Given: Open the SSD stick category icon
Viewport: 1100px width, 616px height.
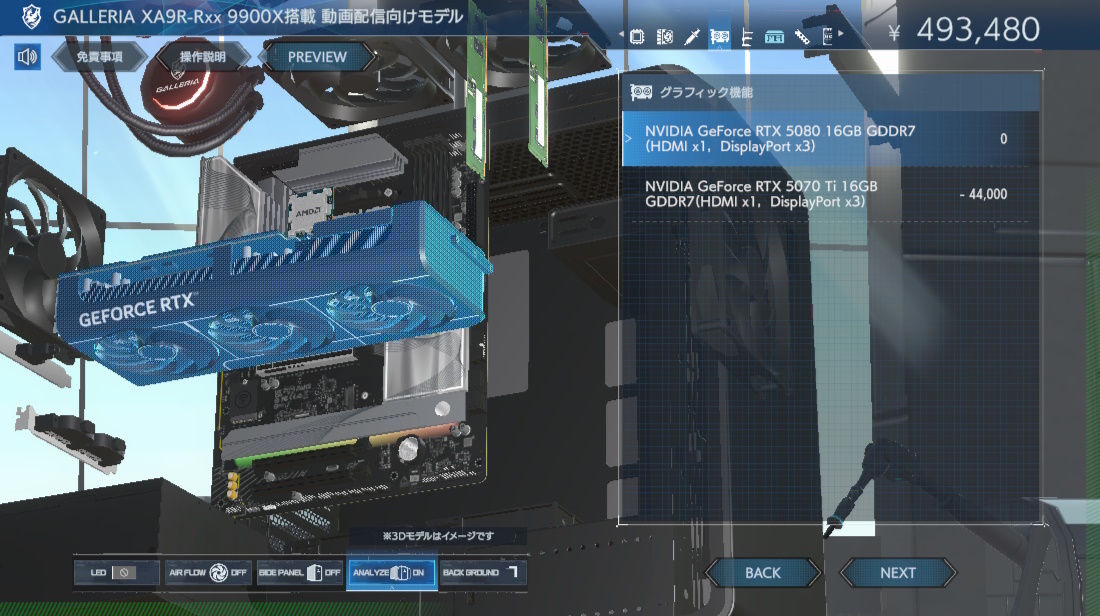Looking at the screenshot, I should pyautogui.click(x=802, y=36).
